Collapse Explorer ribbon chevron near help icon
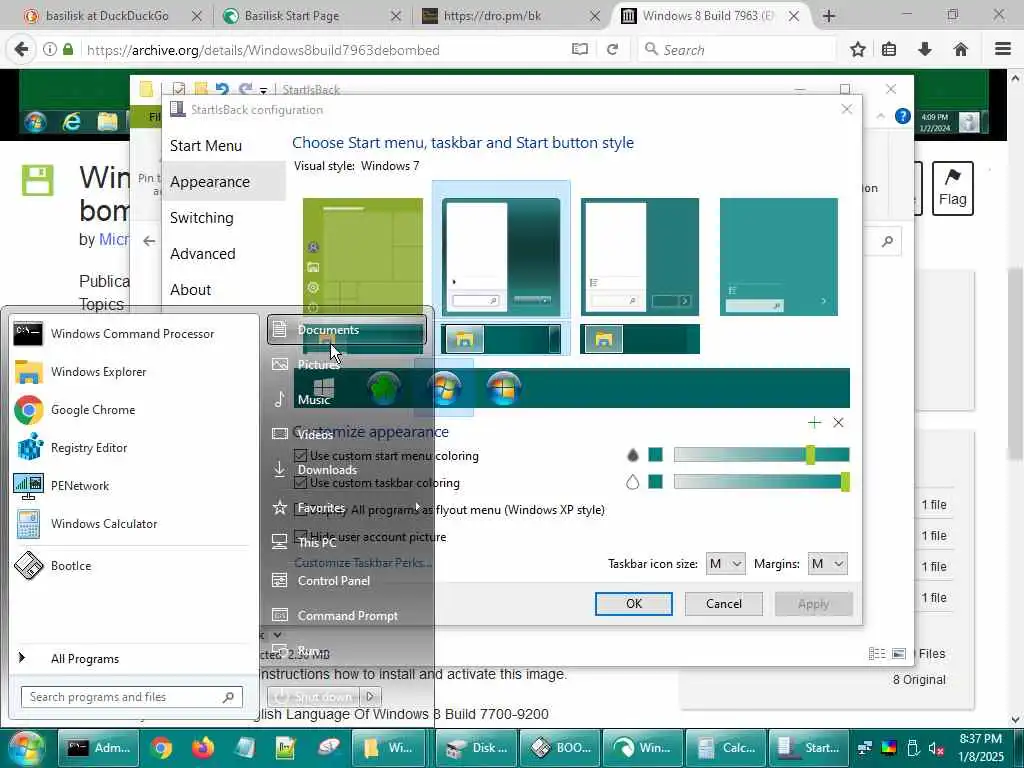1024x768 pixels. pyautogui.click(x=880, y=116)
